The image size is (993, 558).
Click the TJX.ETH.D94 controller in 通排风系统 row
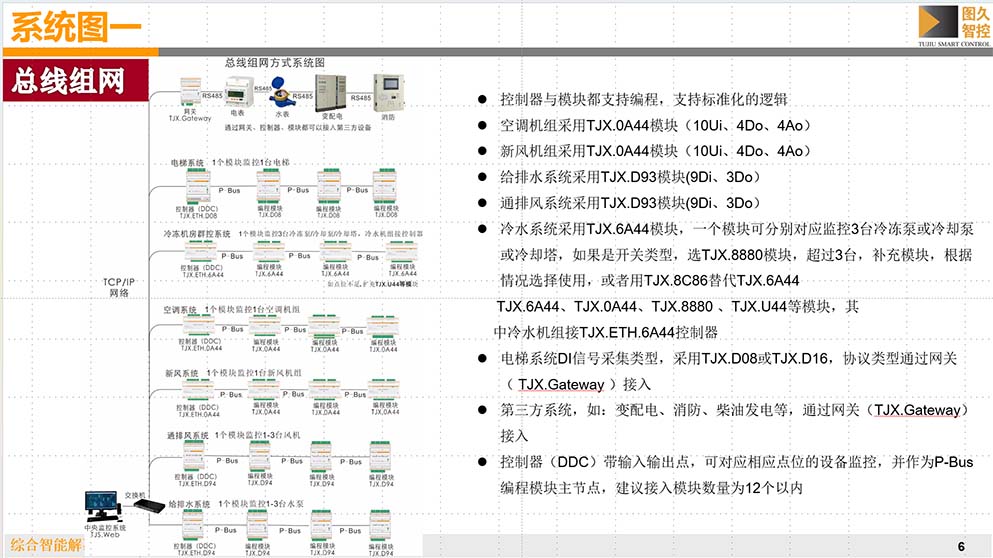[198, 461]
